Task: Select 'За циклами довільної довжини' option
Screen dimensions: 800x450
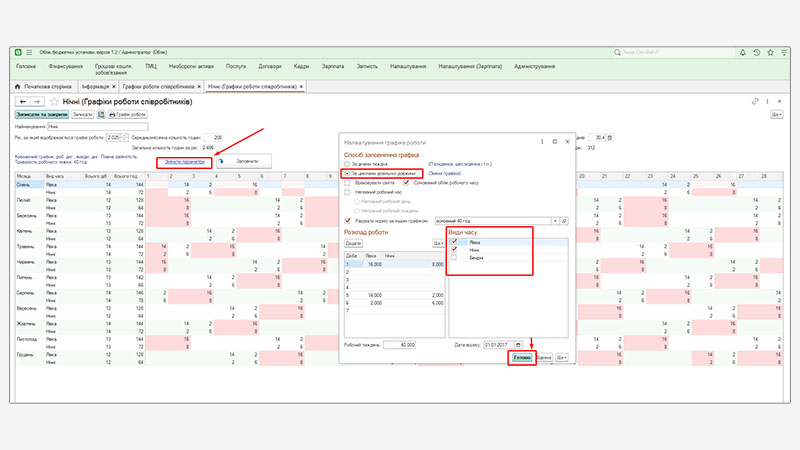Action: point(347,173)
